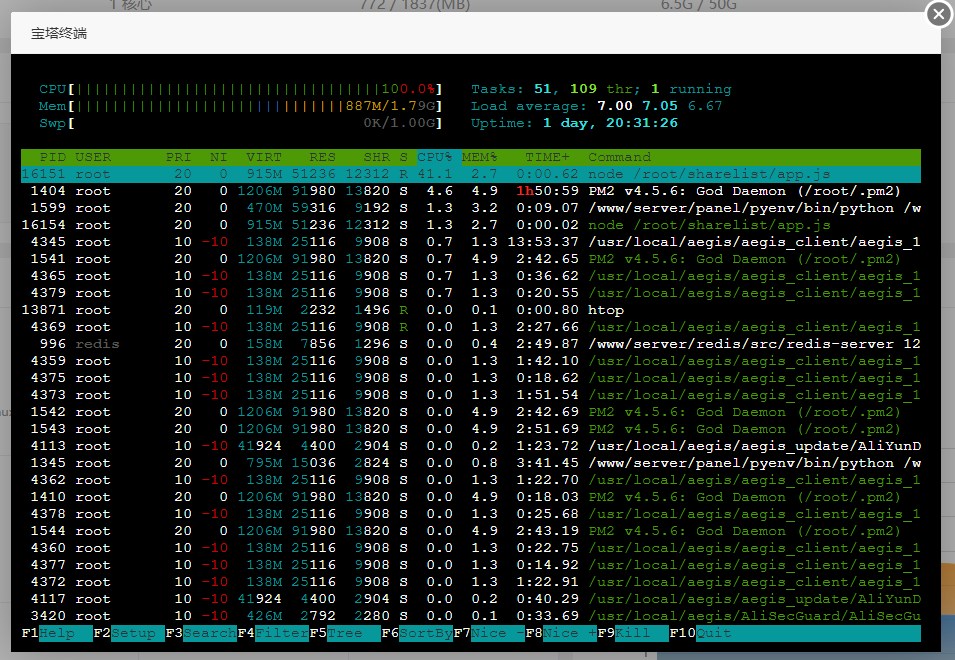Choose F4 Filter in htop footer
Viewport: 955px width, 660px height.
click(273, 633)
